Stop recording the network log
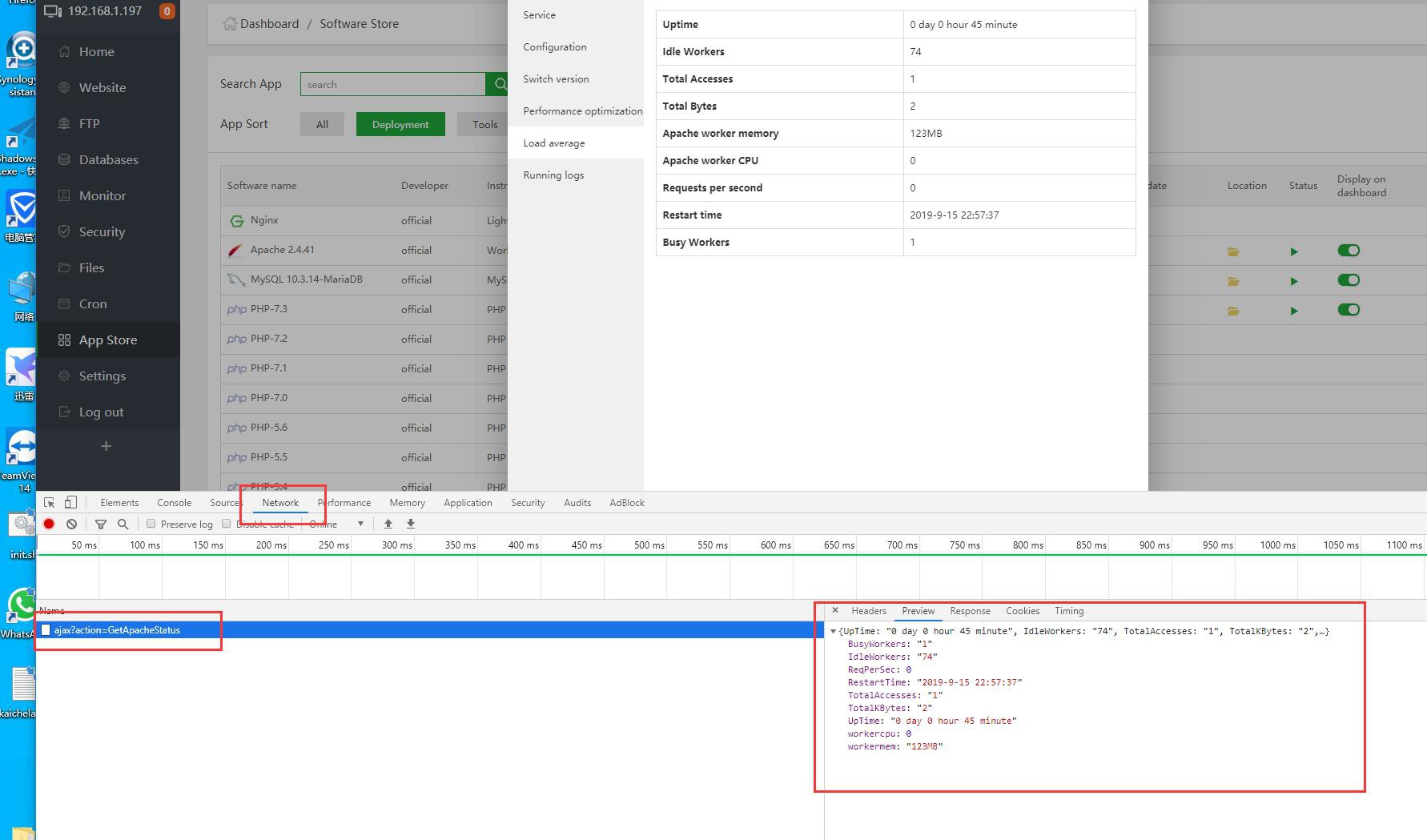Viewport: 1427px width, 840px height. pos(49,524)
